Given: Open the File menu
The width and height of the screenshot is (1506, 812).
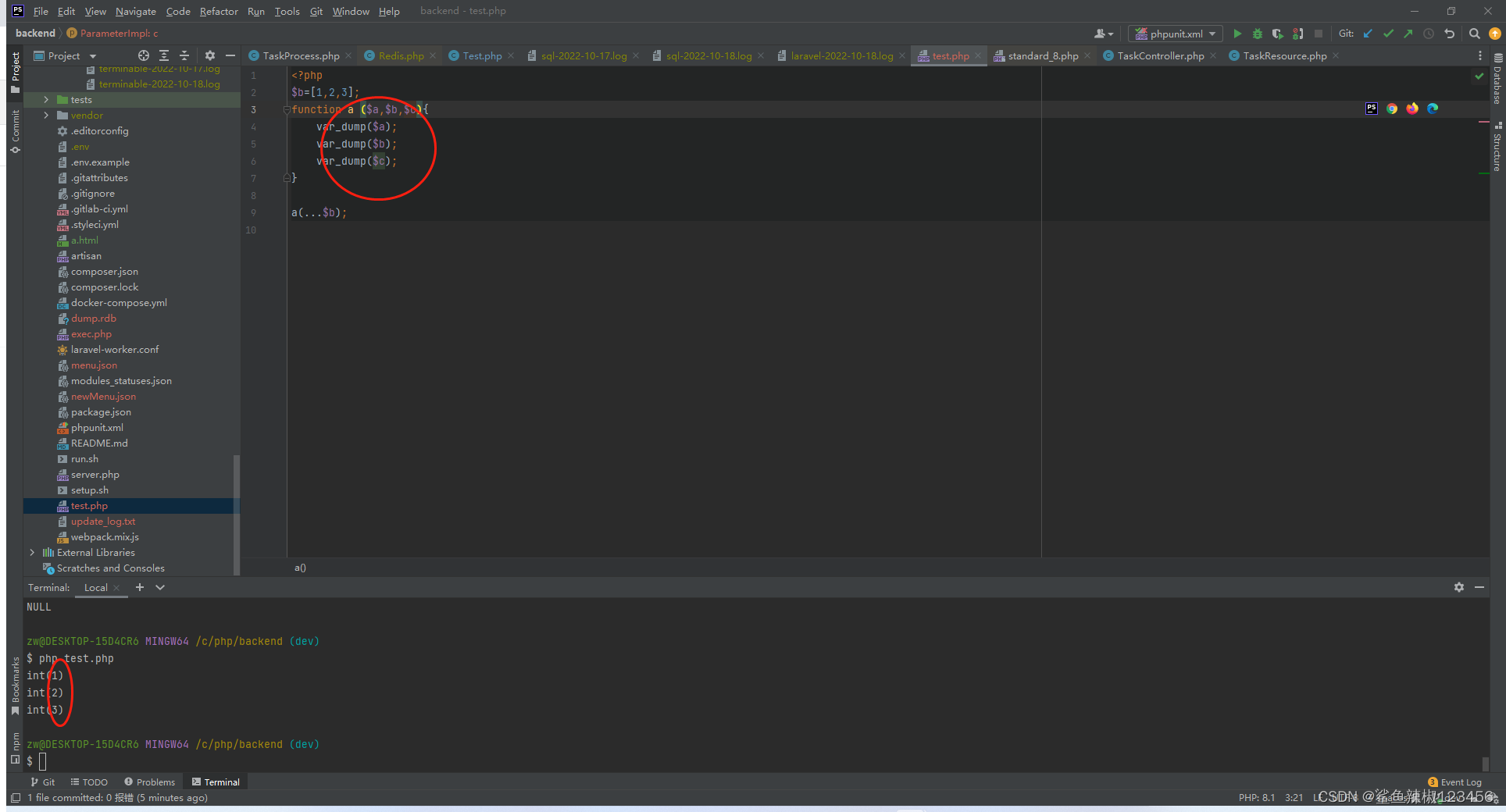Looking at the screenshot, I should tap(41, 11).
